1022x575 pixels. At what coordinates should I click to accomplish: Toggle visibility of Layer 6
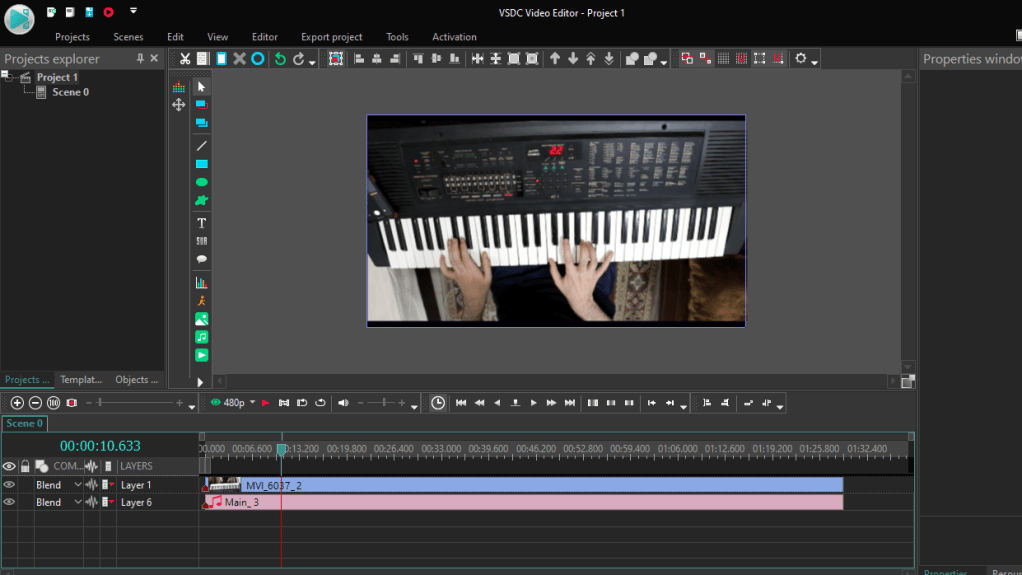9,502
